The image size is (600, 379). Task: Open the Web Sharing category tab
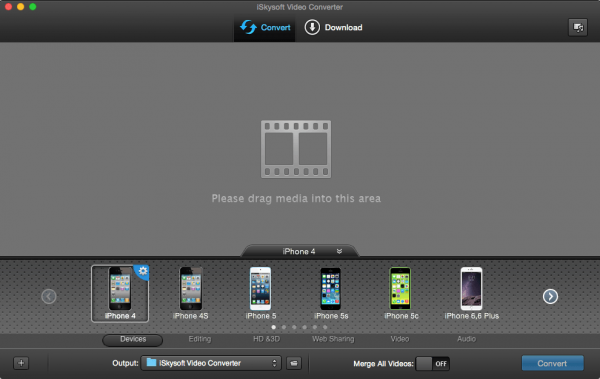pos(333,339)
